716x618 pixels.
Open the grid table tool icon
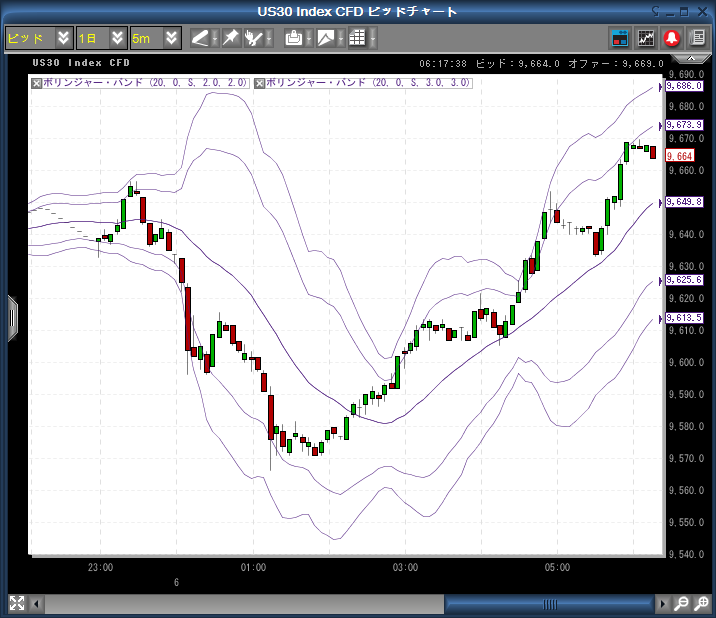(357, 38)
